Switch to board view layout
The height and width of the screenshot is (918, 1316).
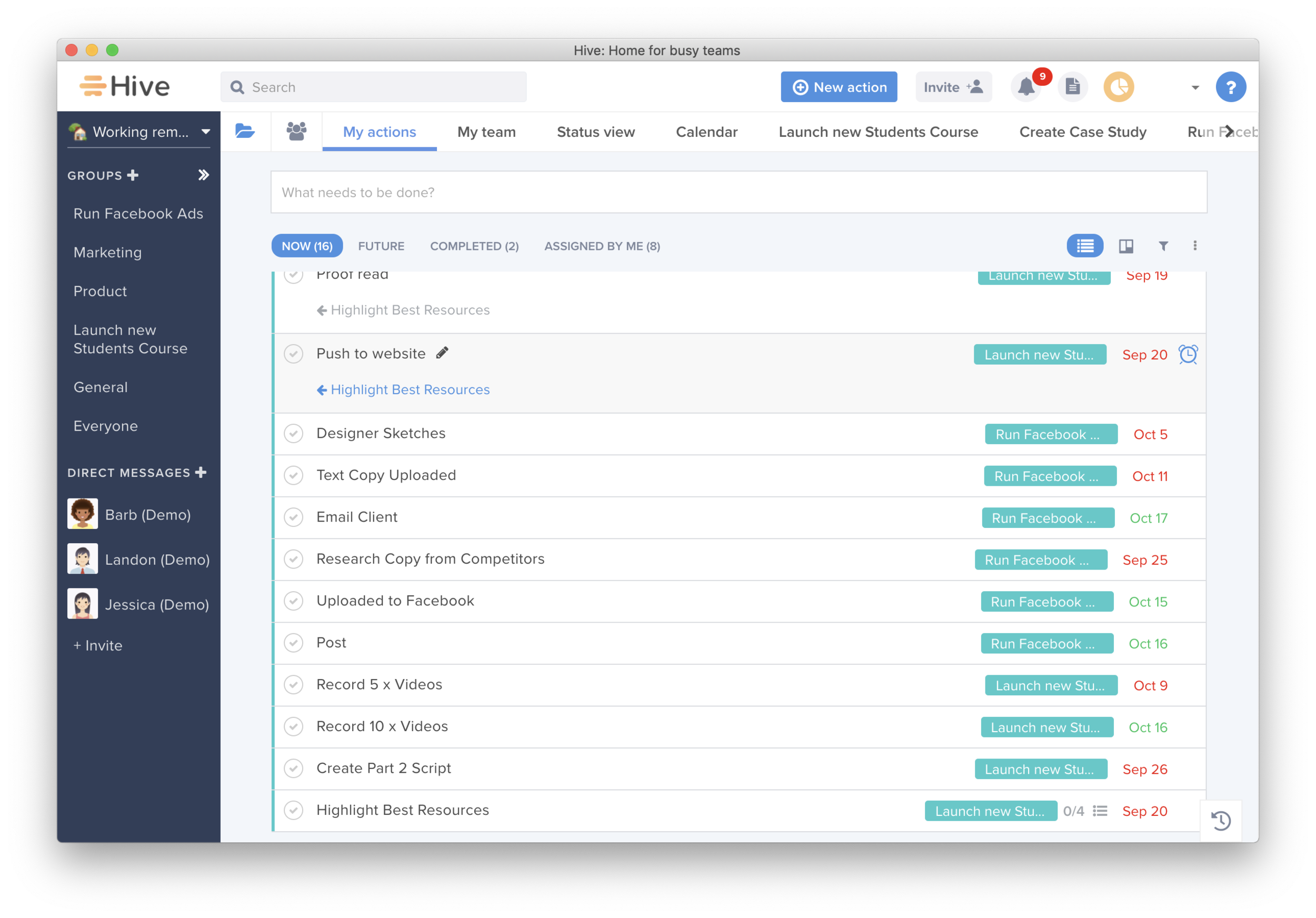click(1126, 246)
